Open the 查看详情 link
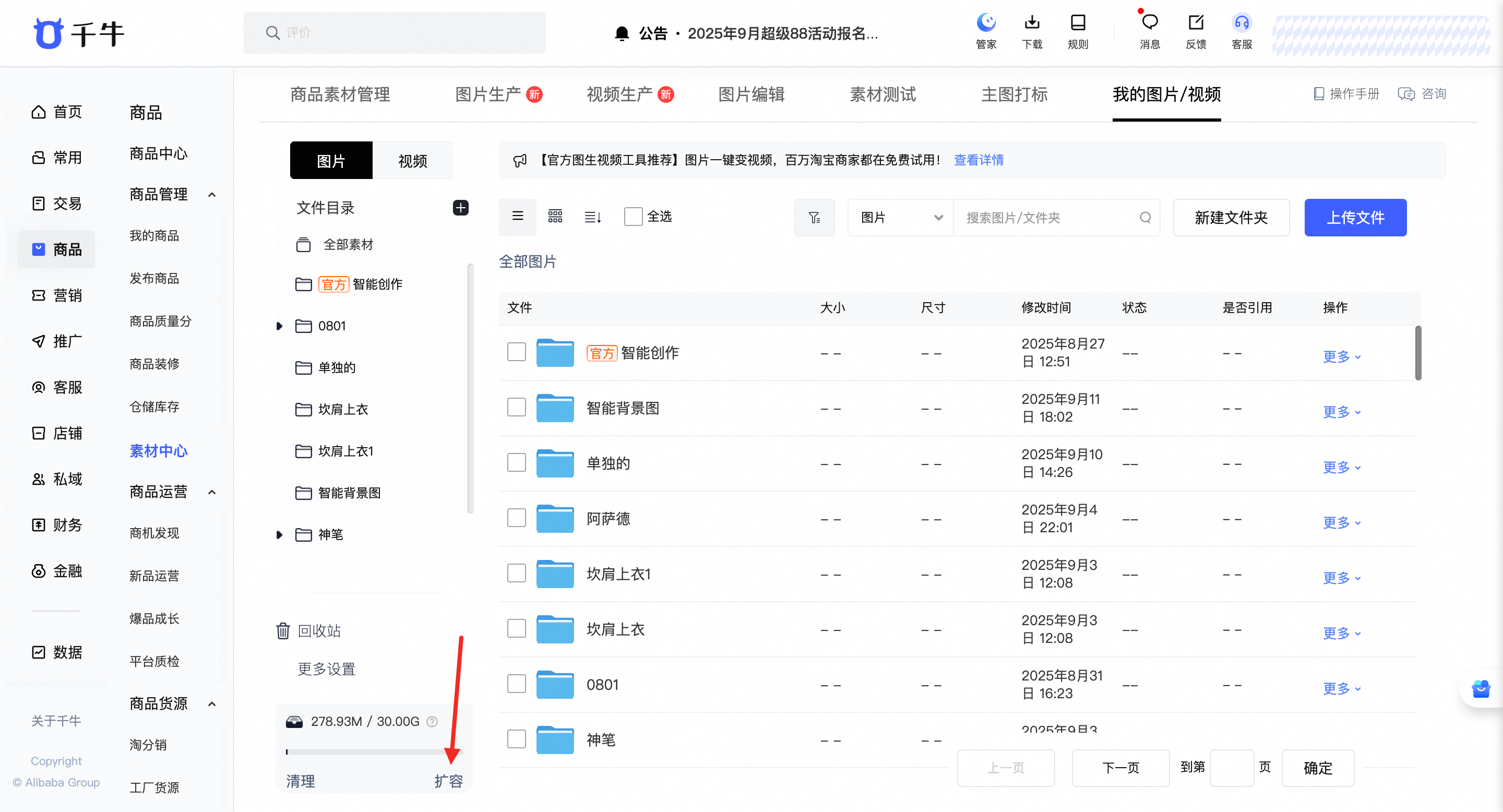Viewport: 1503px width, 812px height. point(979,160)
